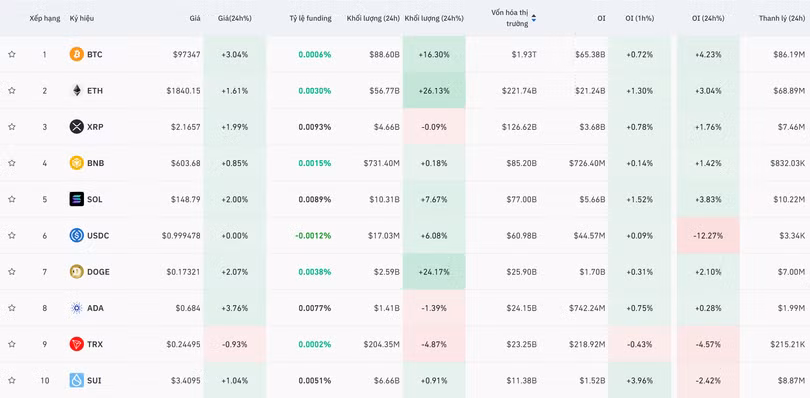Screen dimensions: 810x398
Task: Sort by Khối lượng (24h) header
Action: (x=373, y=18)
